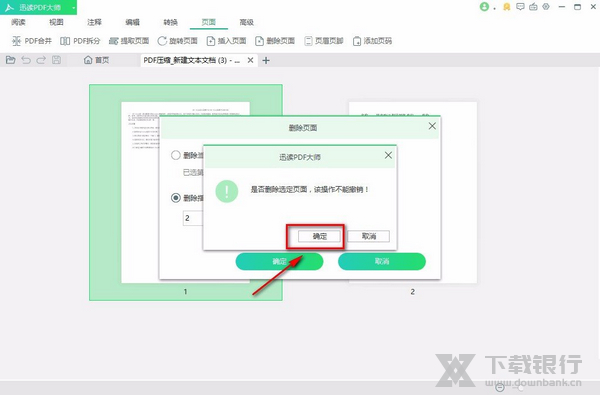This screenshot has width=600, height=395.
Task: Click the gold VIP medal icon
Action: 507,7
